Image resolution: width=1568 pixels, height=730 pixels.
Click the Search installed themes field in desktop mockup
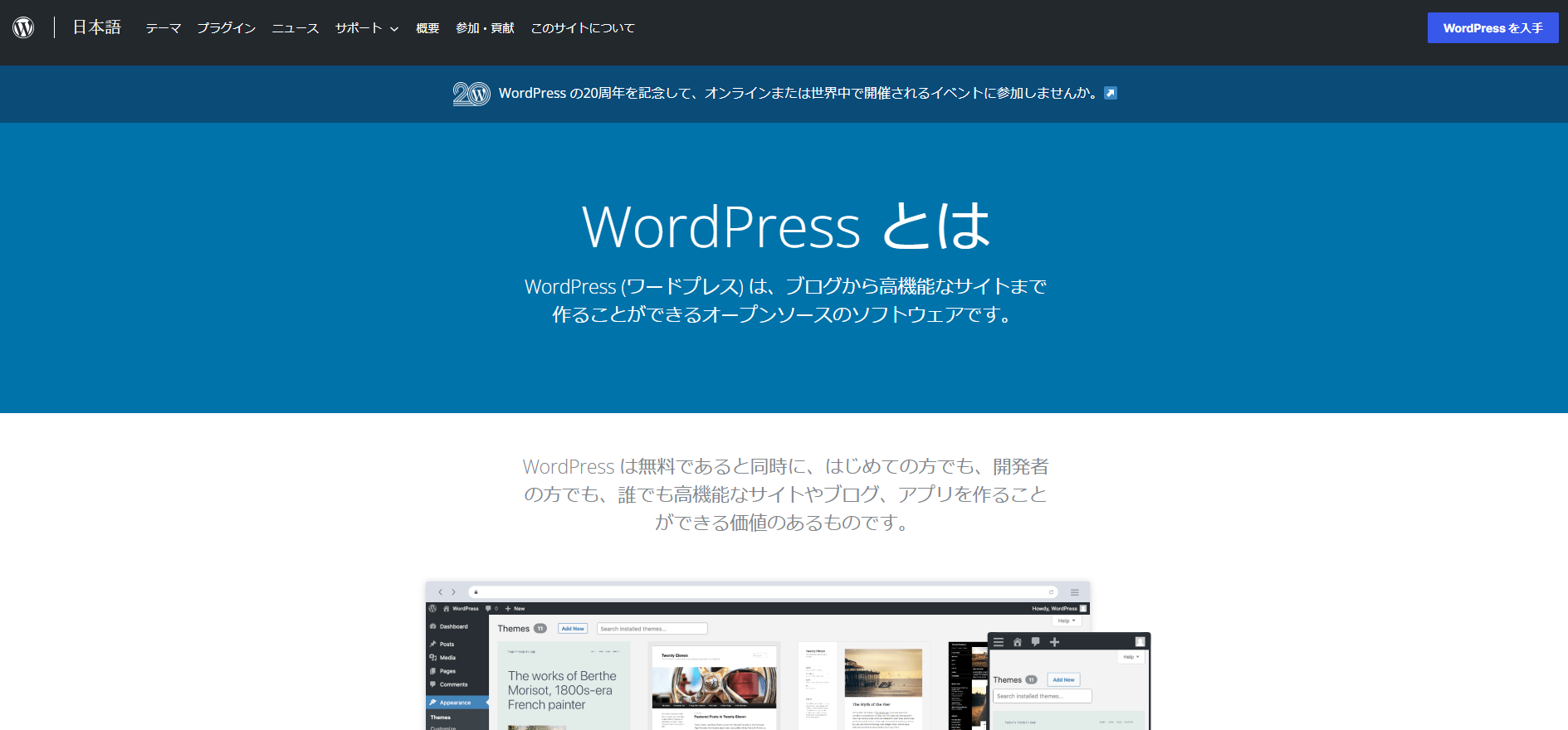(652, 629)
